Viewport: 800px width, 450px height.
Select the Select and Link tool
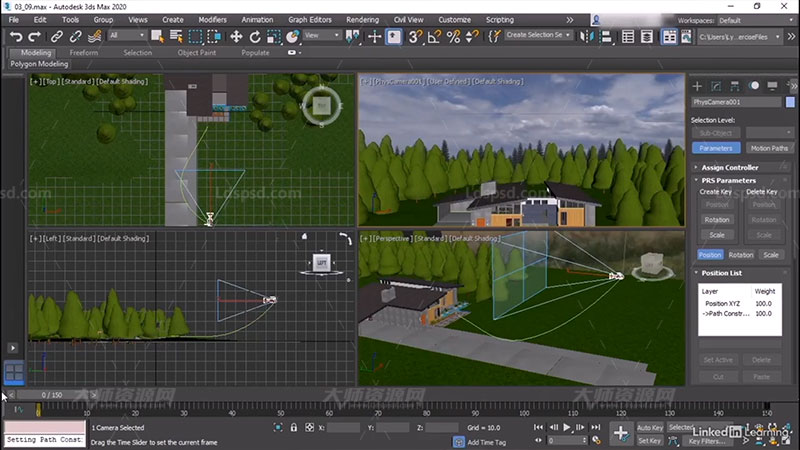click(x=57, y=36)
